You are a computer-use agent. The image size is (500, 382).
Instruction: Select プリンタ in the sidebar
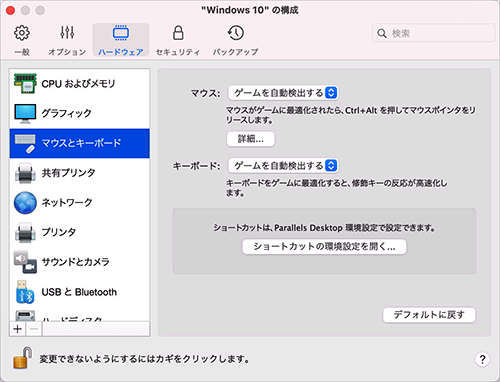click(80, 232)
